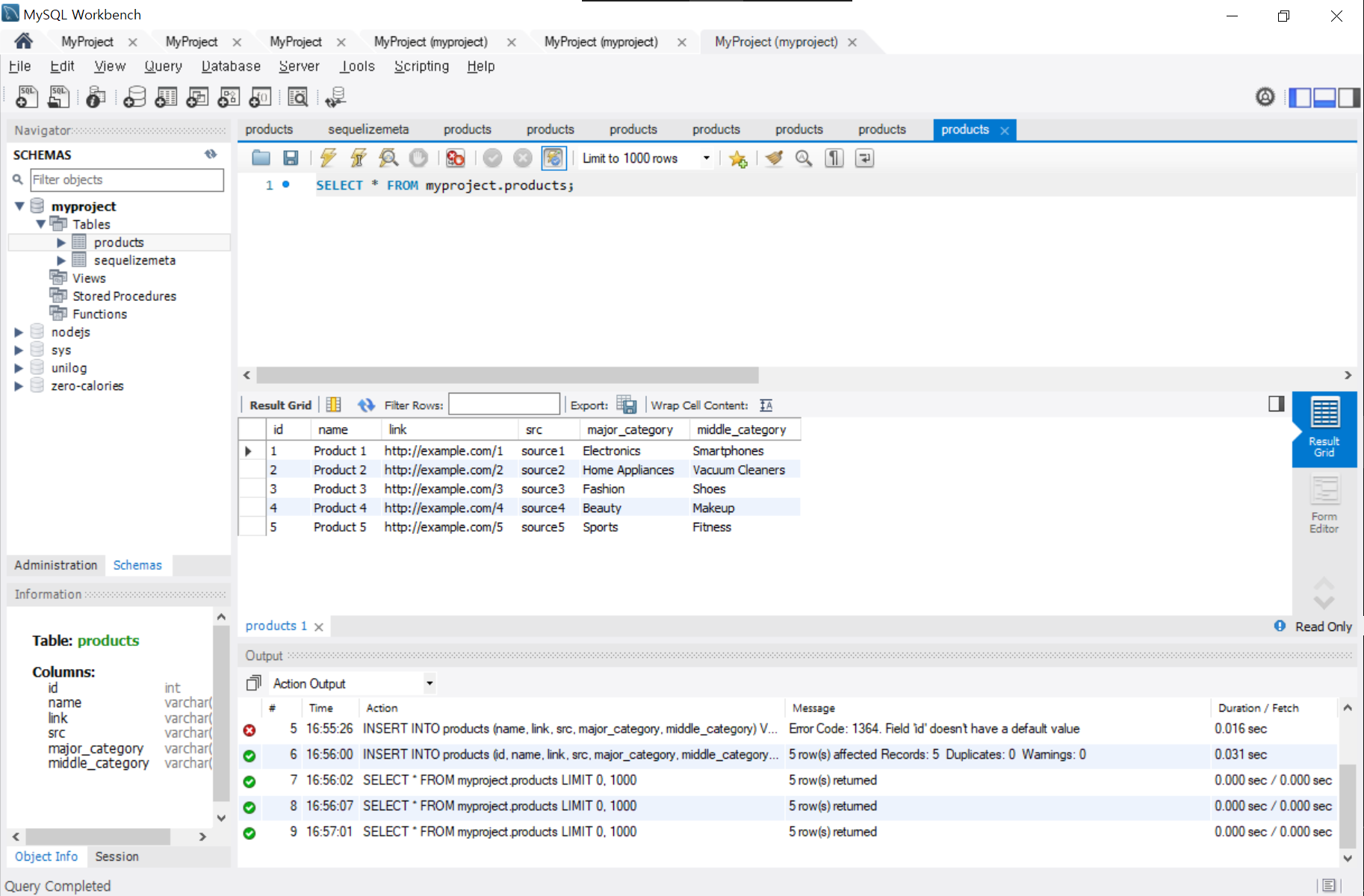Select the Result Grid side button

1324,429
